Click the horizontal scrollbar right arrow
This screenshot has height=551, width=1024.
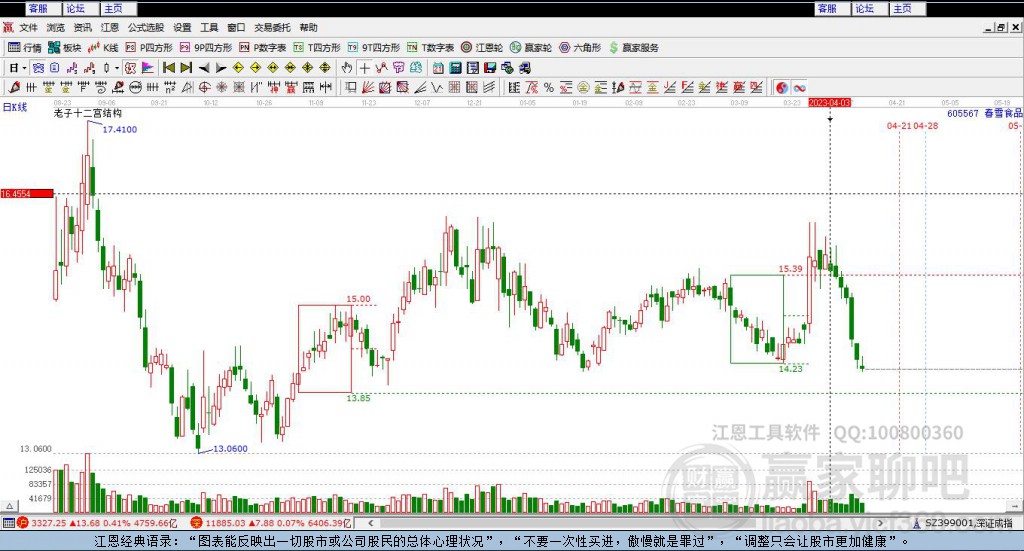[880, 523]
